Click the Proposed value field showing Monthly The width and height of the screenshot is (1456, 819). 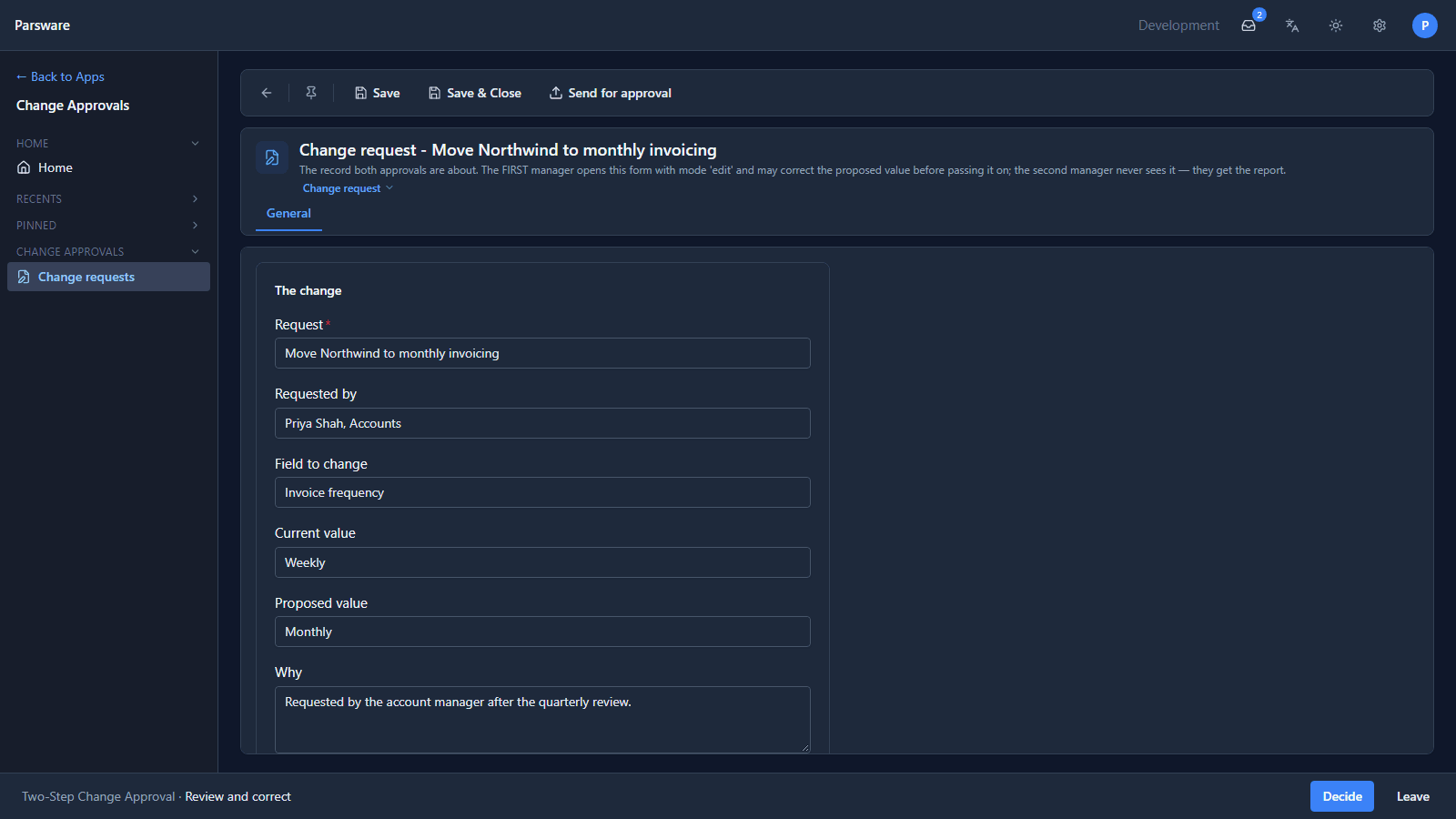(542, 632)
